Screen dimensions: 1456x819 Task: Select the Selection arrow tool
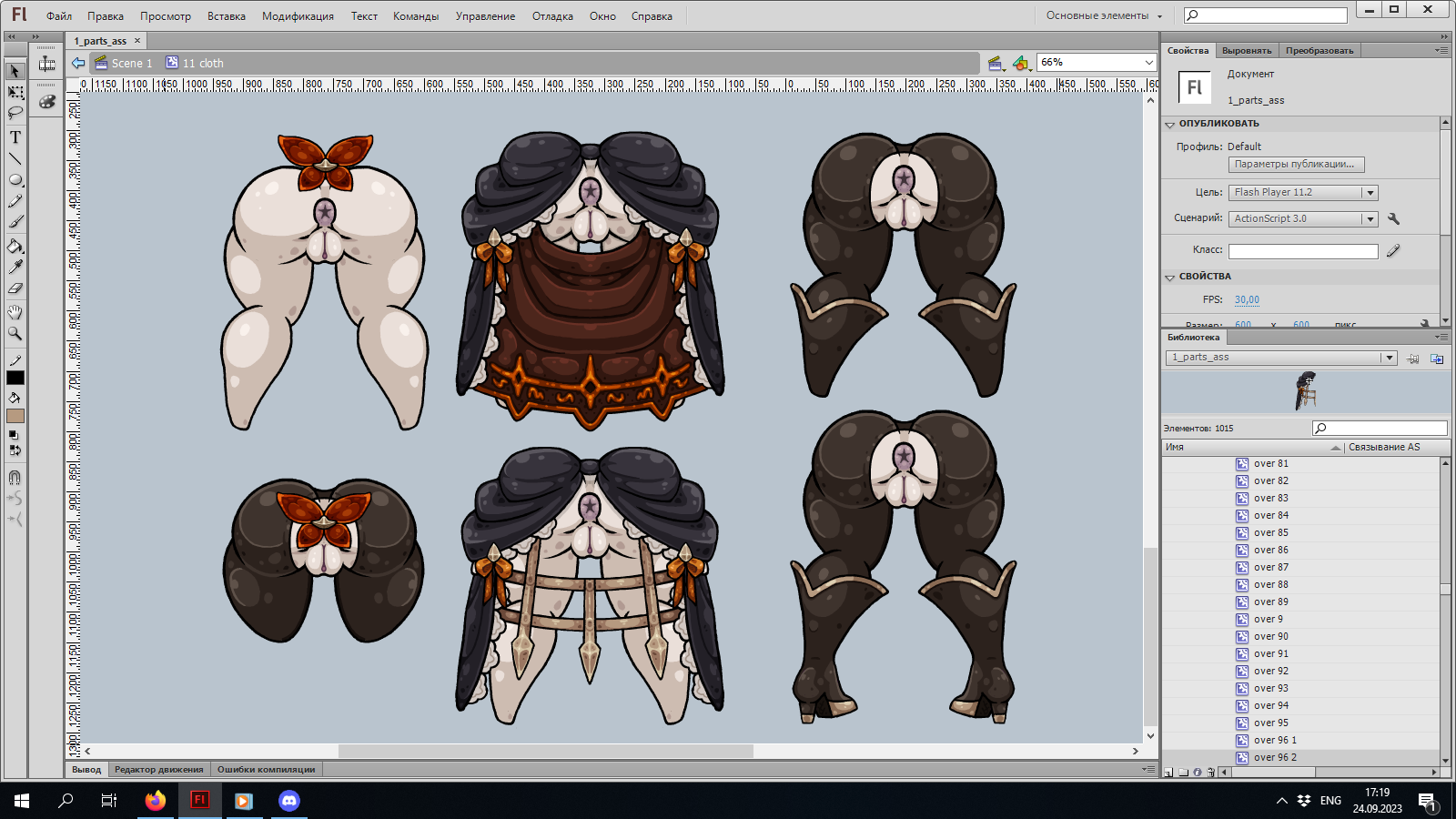point(15,71)
